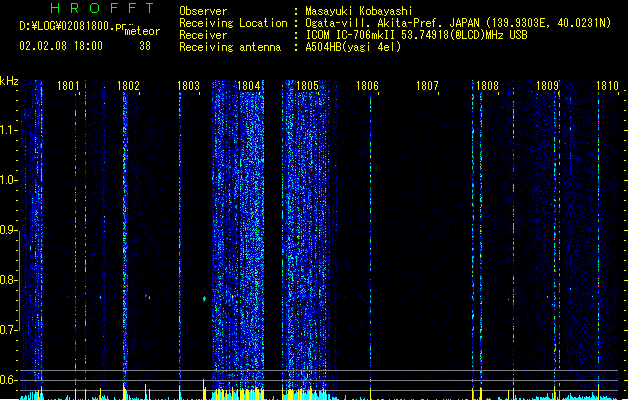Click the 1810 time marker

tap(607, 86)
